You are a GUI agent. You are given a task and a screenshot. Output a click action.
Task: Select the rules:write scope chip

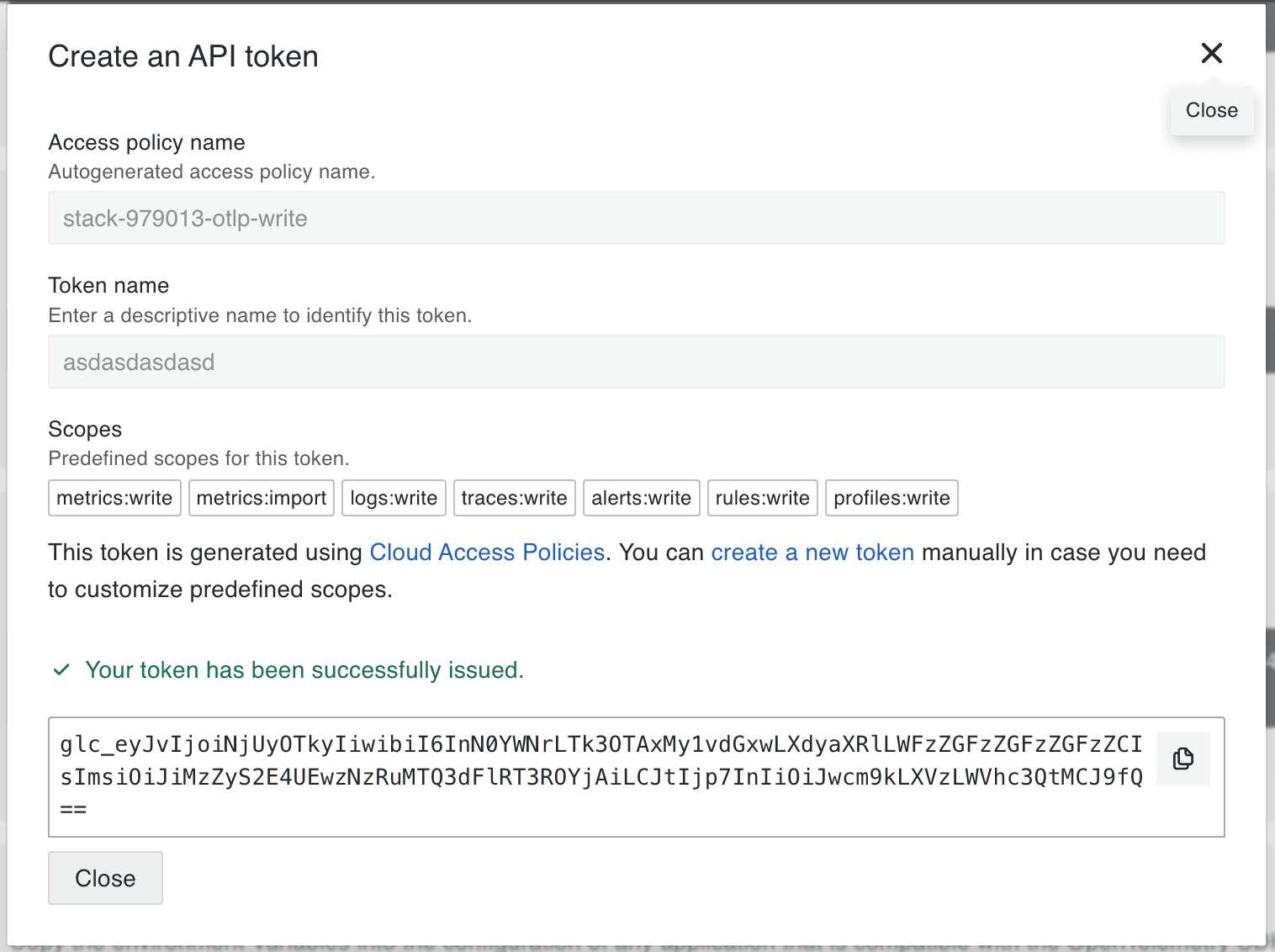[x=762, y=498]
